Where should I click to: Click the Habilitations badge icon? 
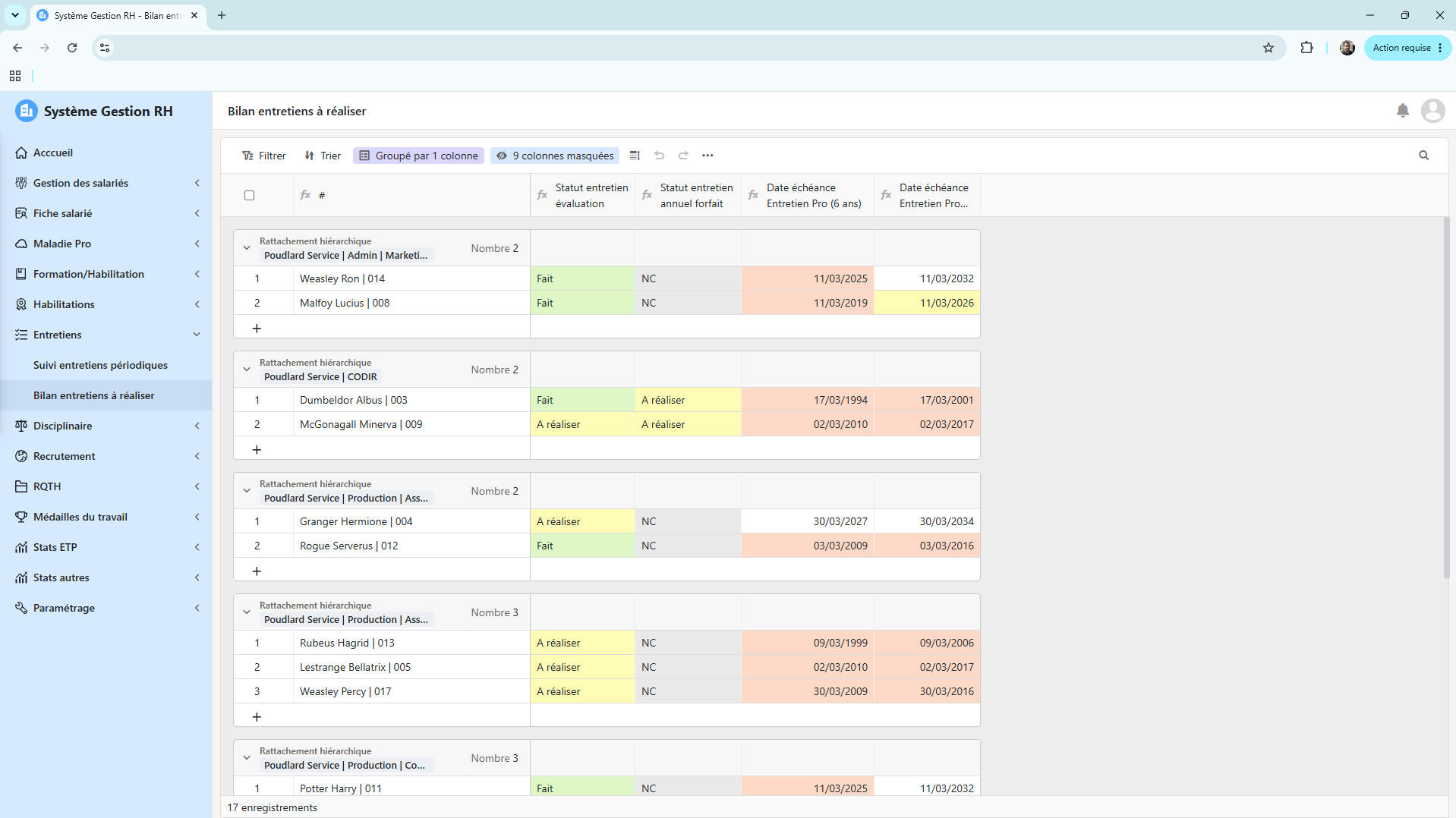(21, 304)
